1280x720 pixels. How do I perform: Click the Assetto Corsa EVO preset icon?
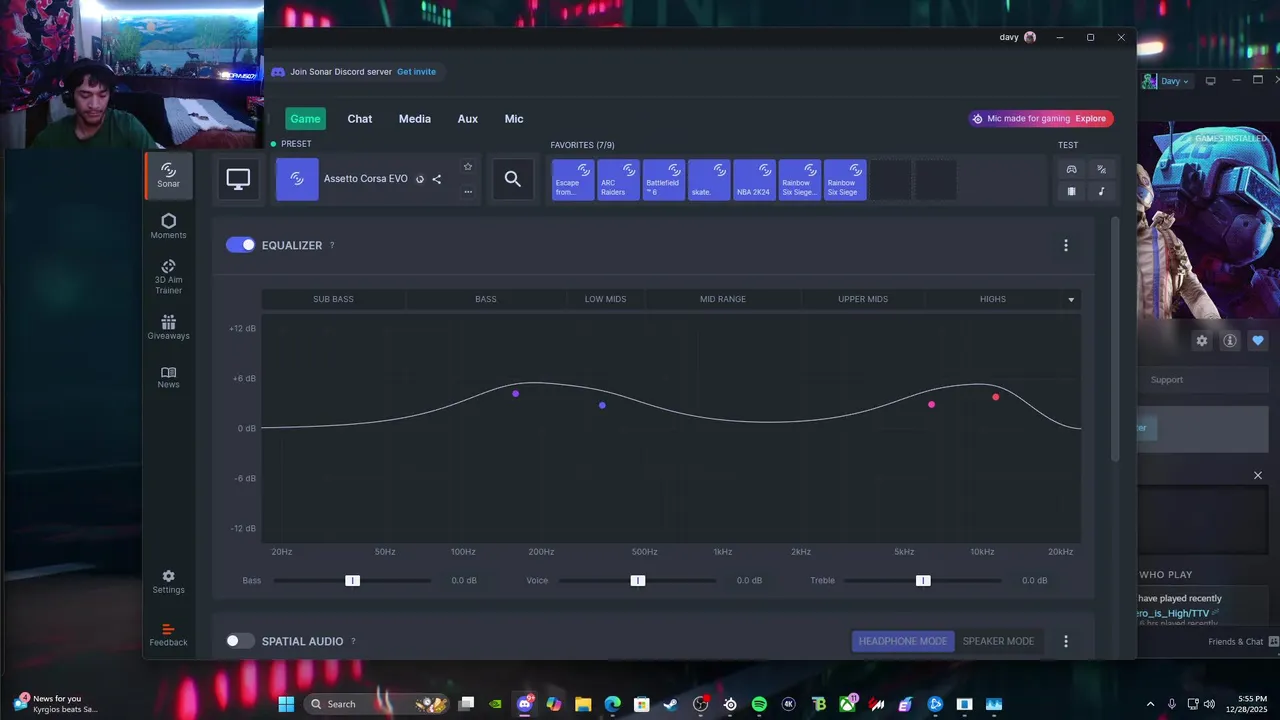297,179
